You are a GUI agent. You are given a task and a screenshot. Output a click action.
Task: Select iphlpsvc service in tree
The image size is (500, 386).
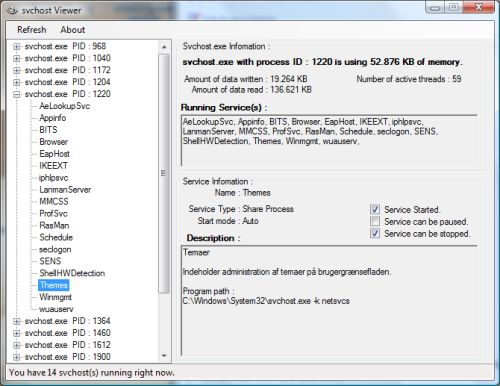54,178
